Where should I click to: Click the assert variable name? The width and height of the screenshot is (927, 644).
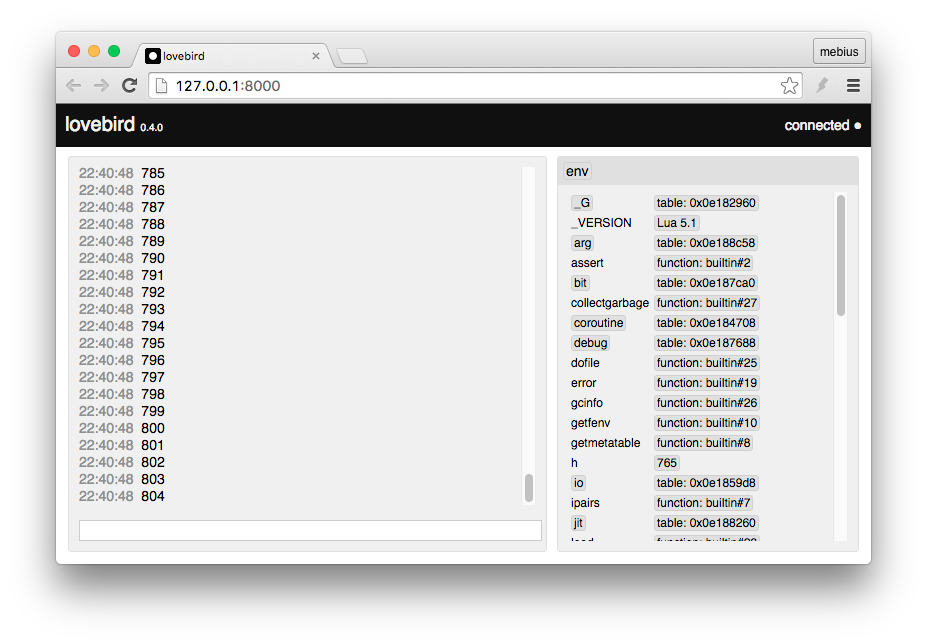[x=587, y=263]
